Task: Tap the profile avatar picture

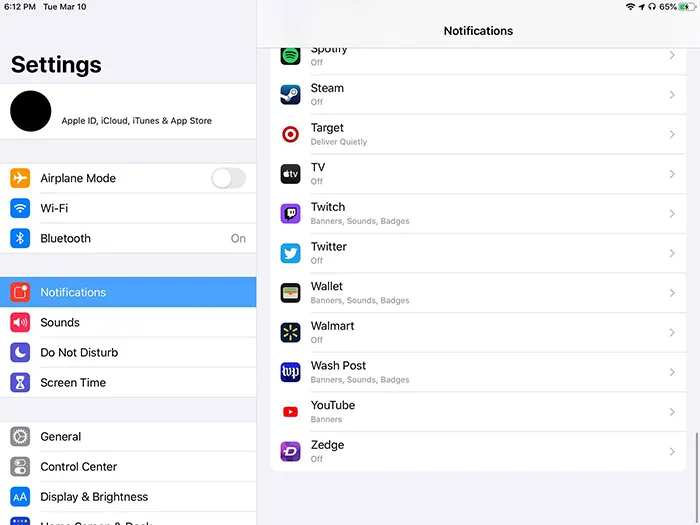Action: [x=31, y=110]
